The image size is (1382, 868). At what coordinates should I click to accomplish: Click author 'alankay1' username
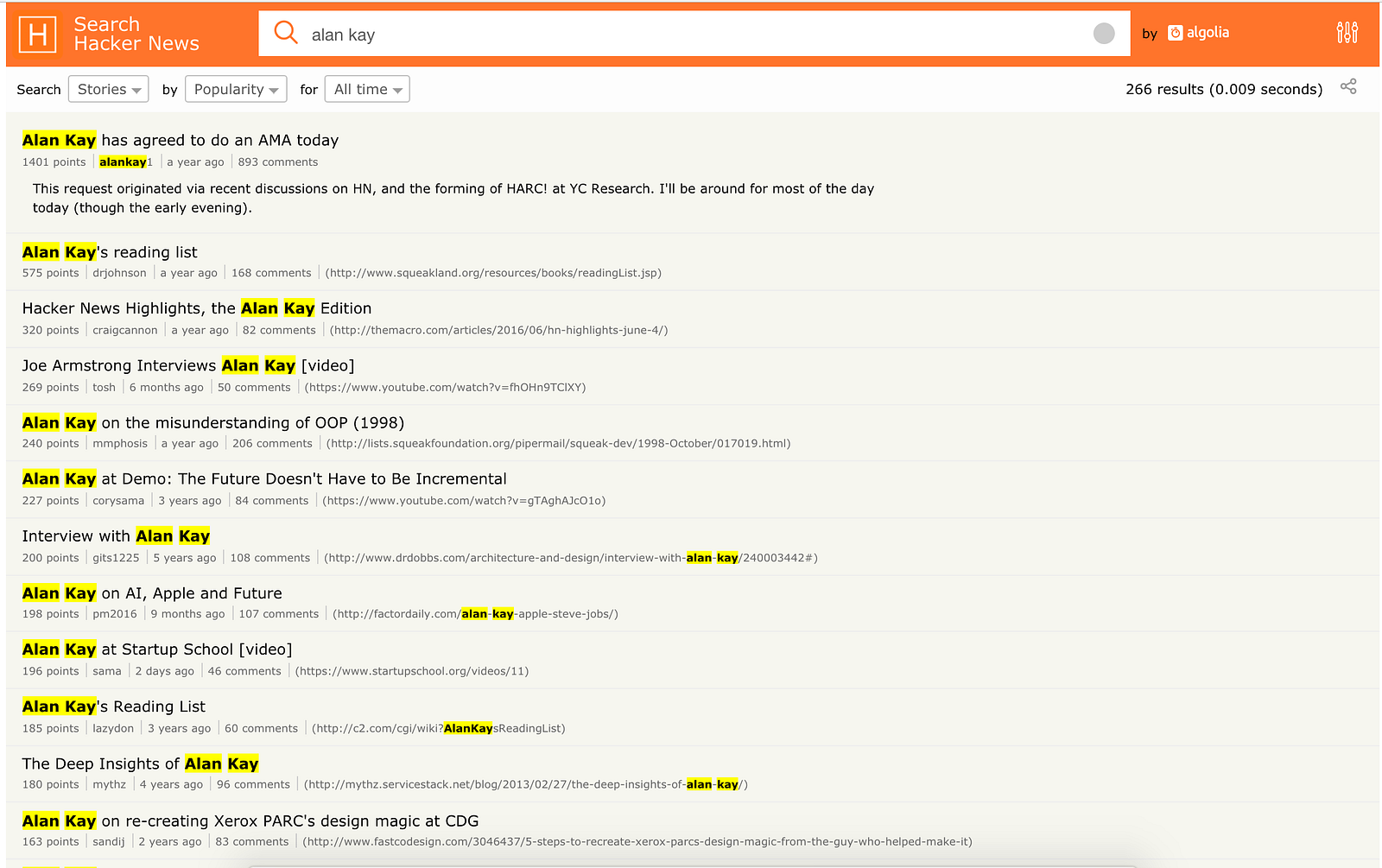pos(126,162)
